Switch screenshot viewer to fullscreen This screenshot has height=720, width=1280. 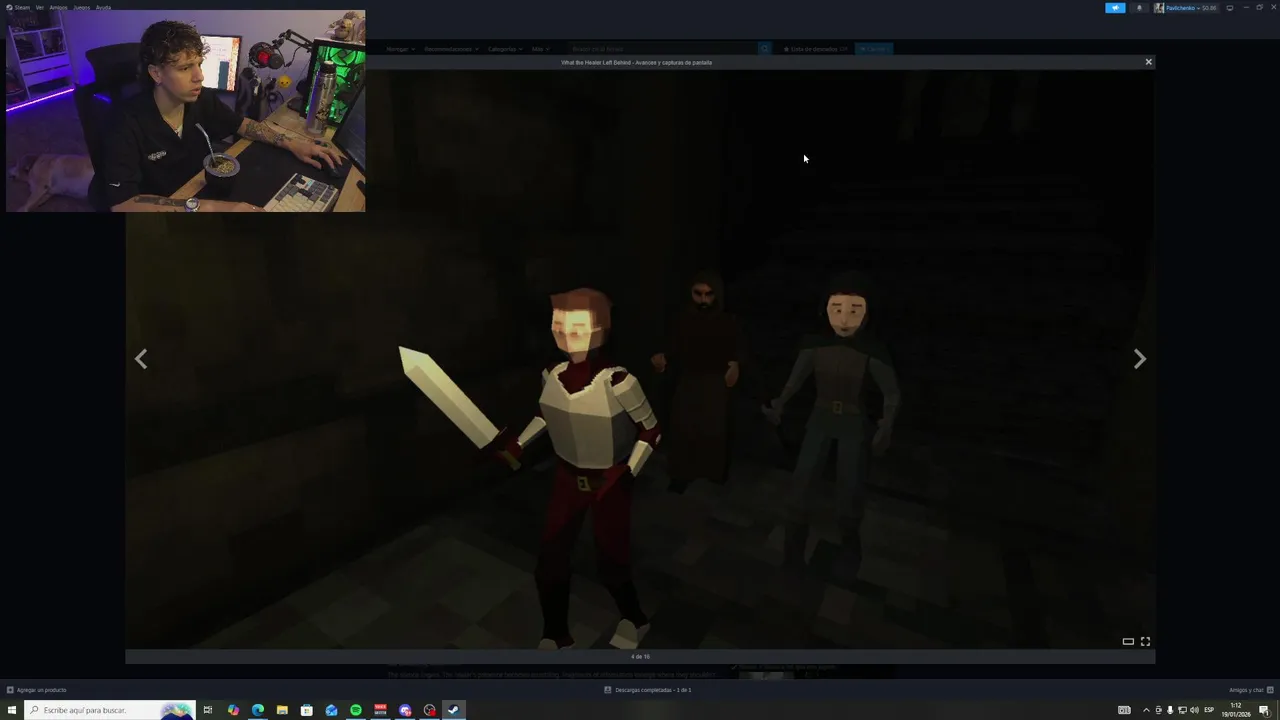point(1145,642)
